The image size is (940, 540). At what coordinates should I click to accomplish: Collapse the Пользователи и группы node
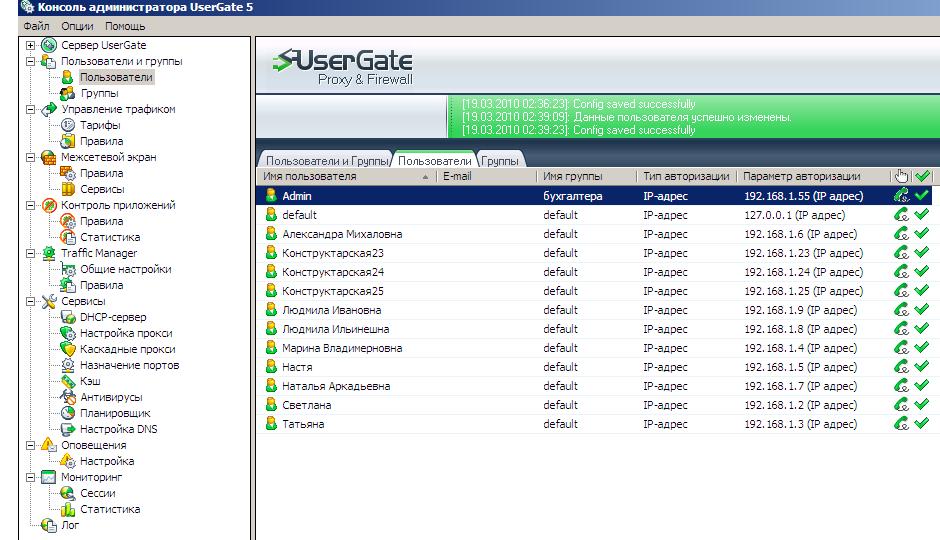pyautogui.click(x=31, y=61)
